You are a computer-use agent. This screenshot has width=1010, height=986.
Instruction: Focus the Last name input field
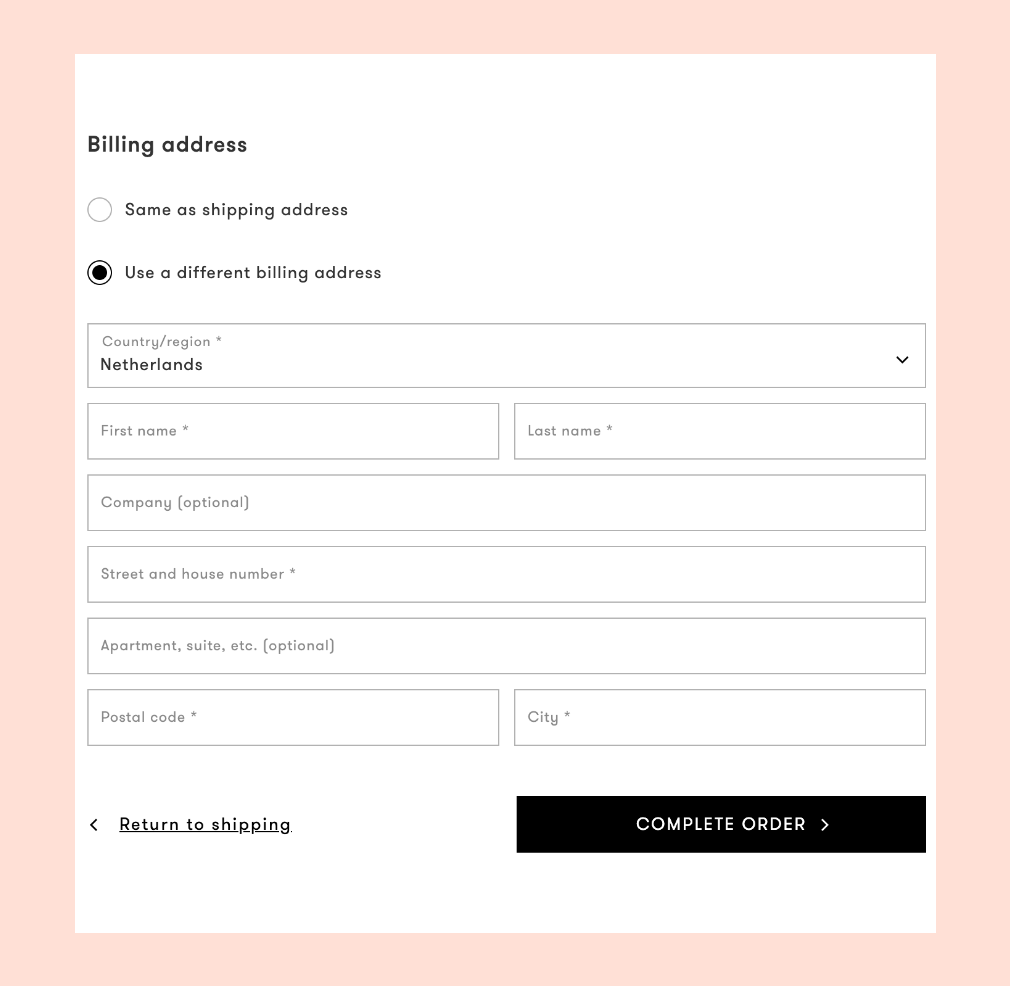coord(720,431)
